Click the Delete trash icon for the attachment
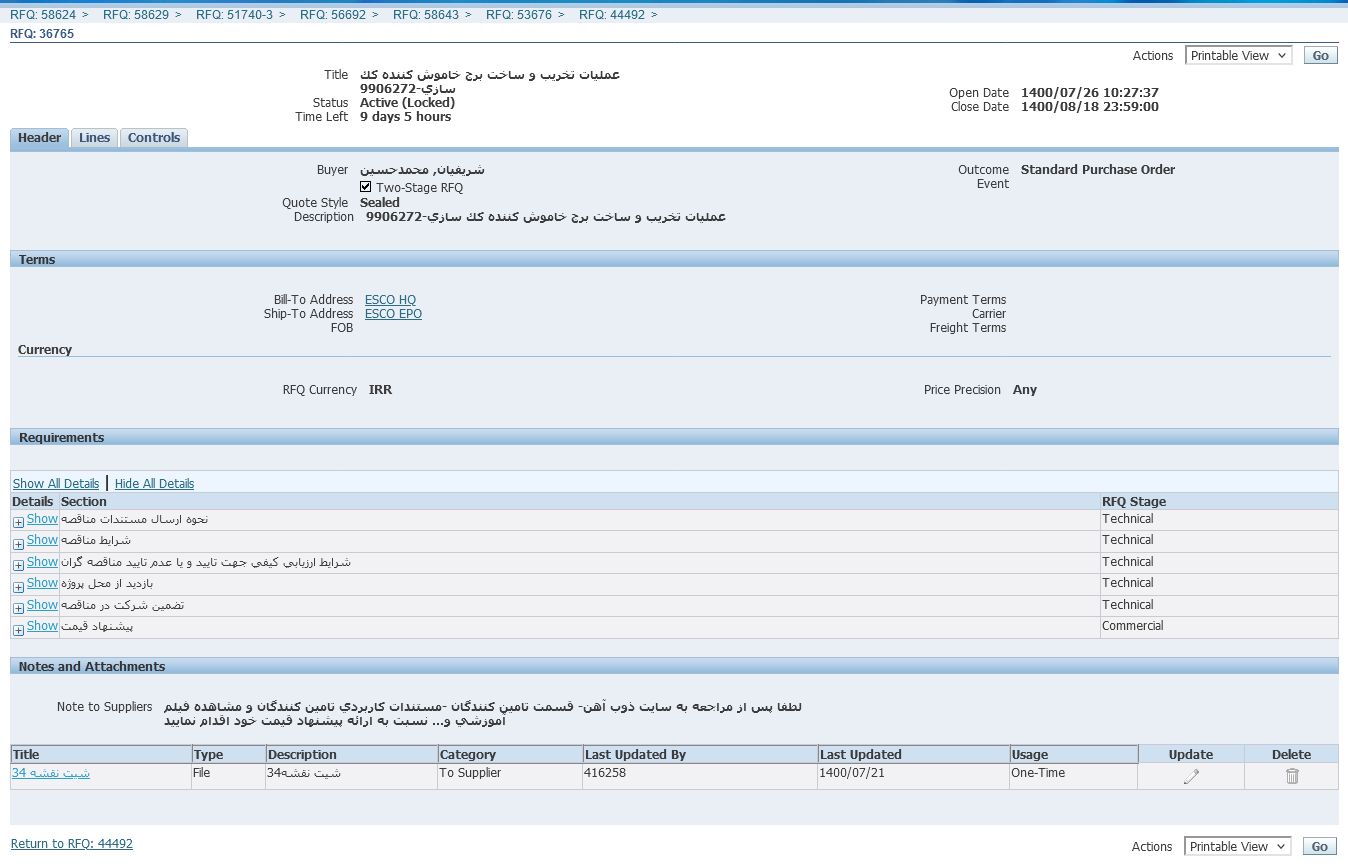 click(x=1292, y=776)
